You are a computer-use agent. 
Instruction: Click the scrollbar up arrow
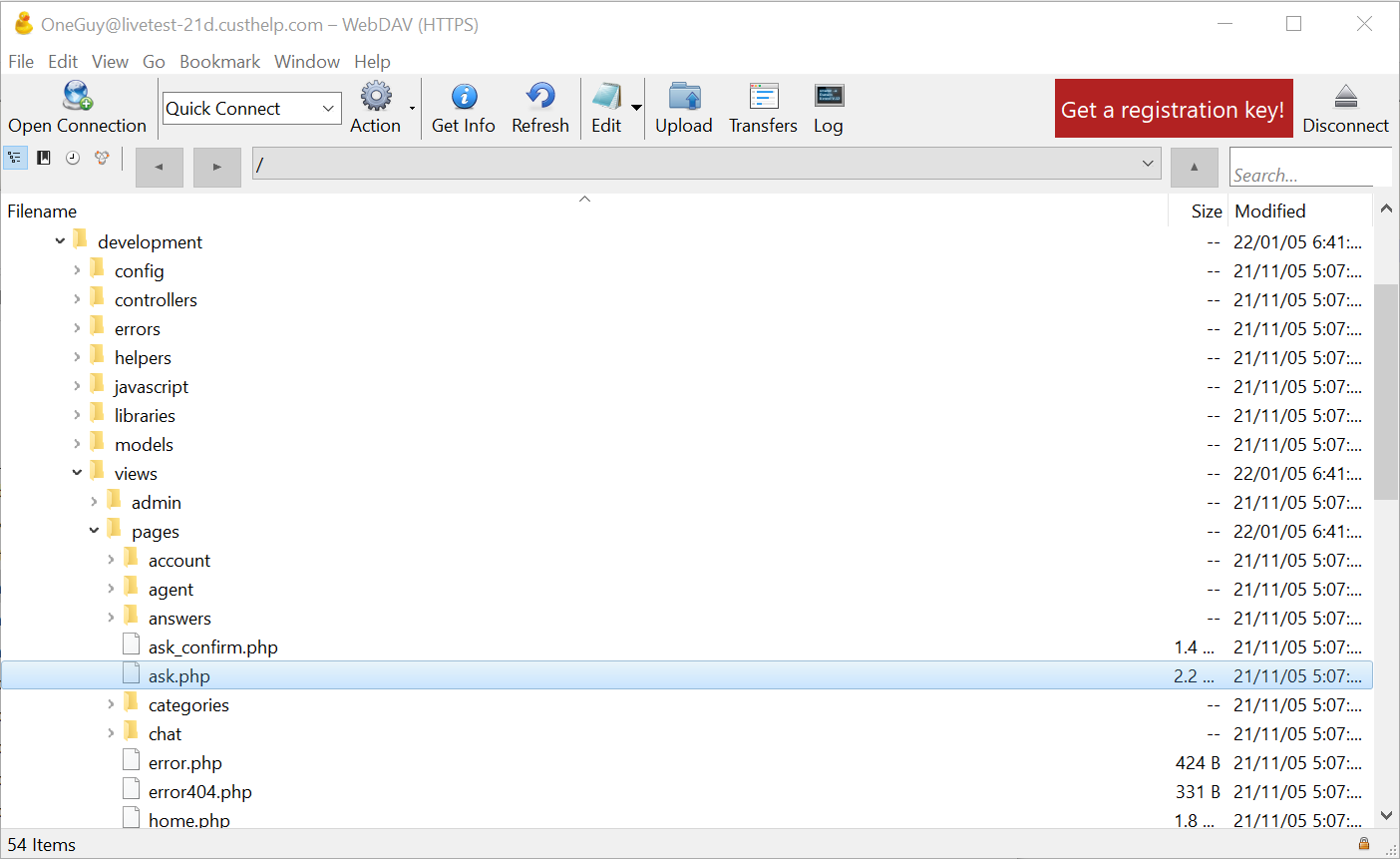coord(1386,209)
